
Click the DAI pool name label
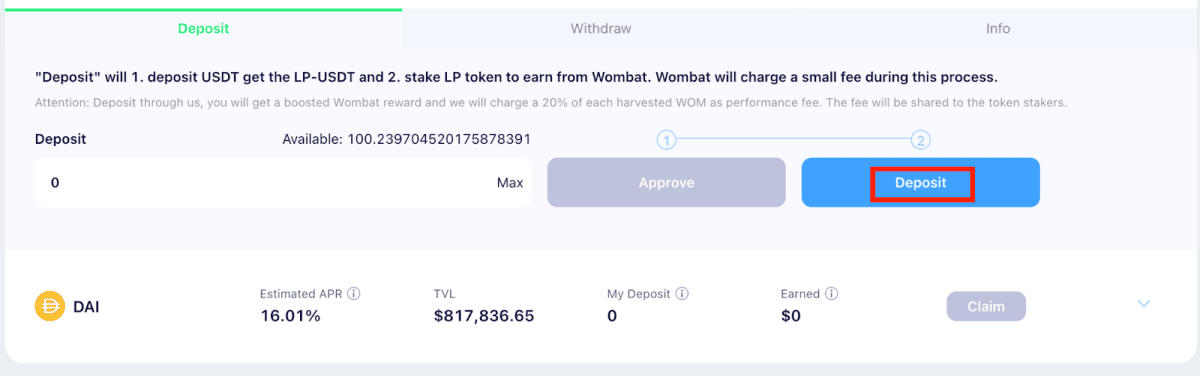click(85, 307)
